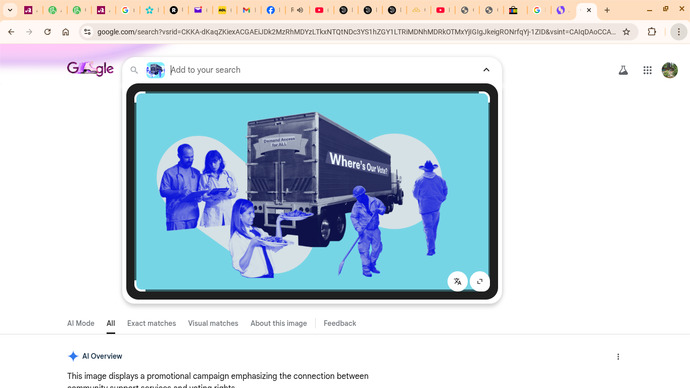Click the search magnifier icon
The image size is (690, 388).
[134, 70]
